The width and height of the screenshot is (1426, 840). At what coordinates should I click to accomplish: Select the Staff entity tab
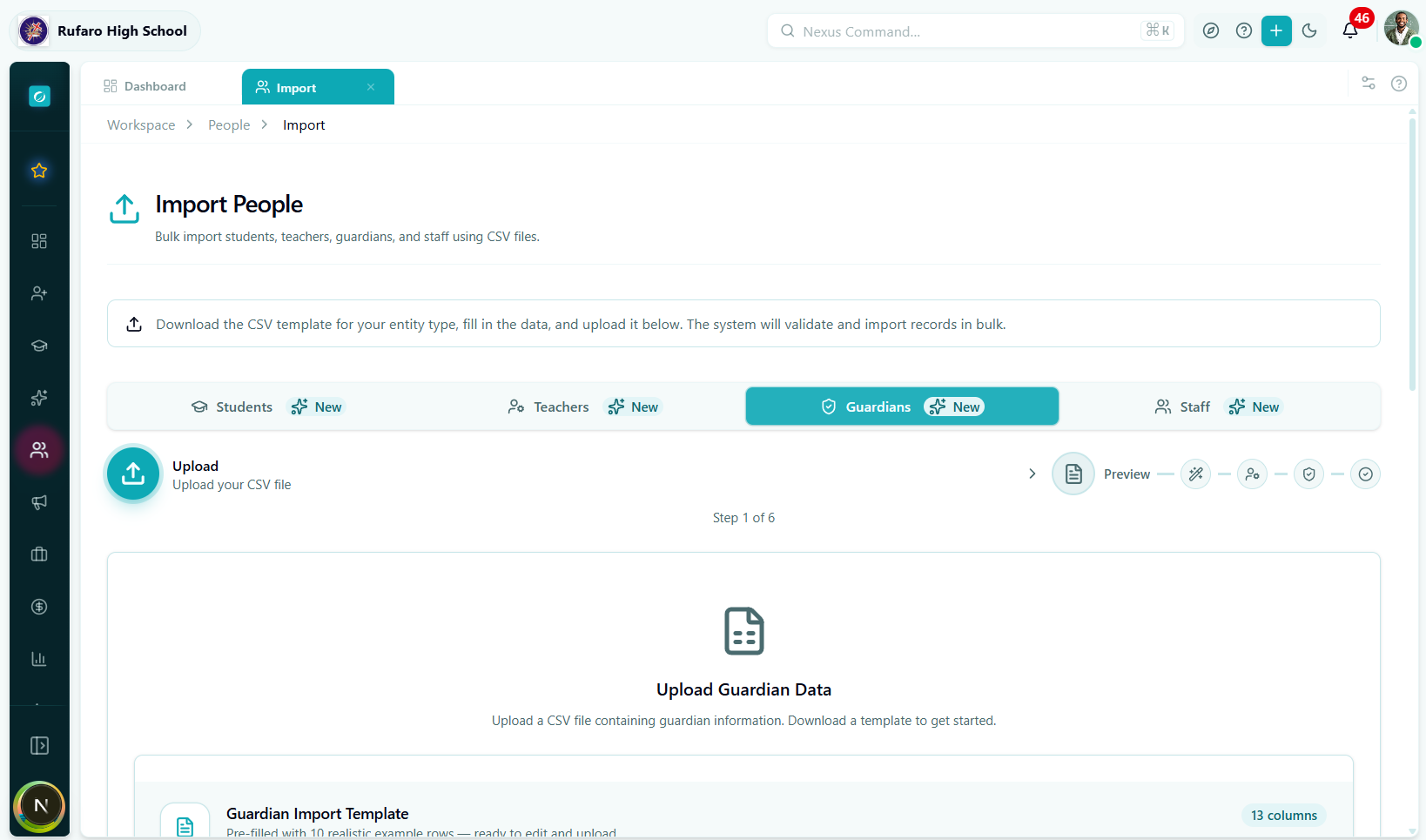(1219, 407)
